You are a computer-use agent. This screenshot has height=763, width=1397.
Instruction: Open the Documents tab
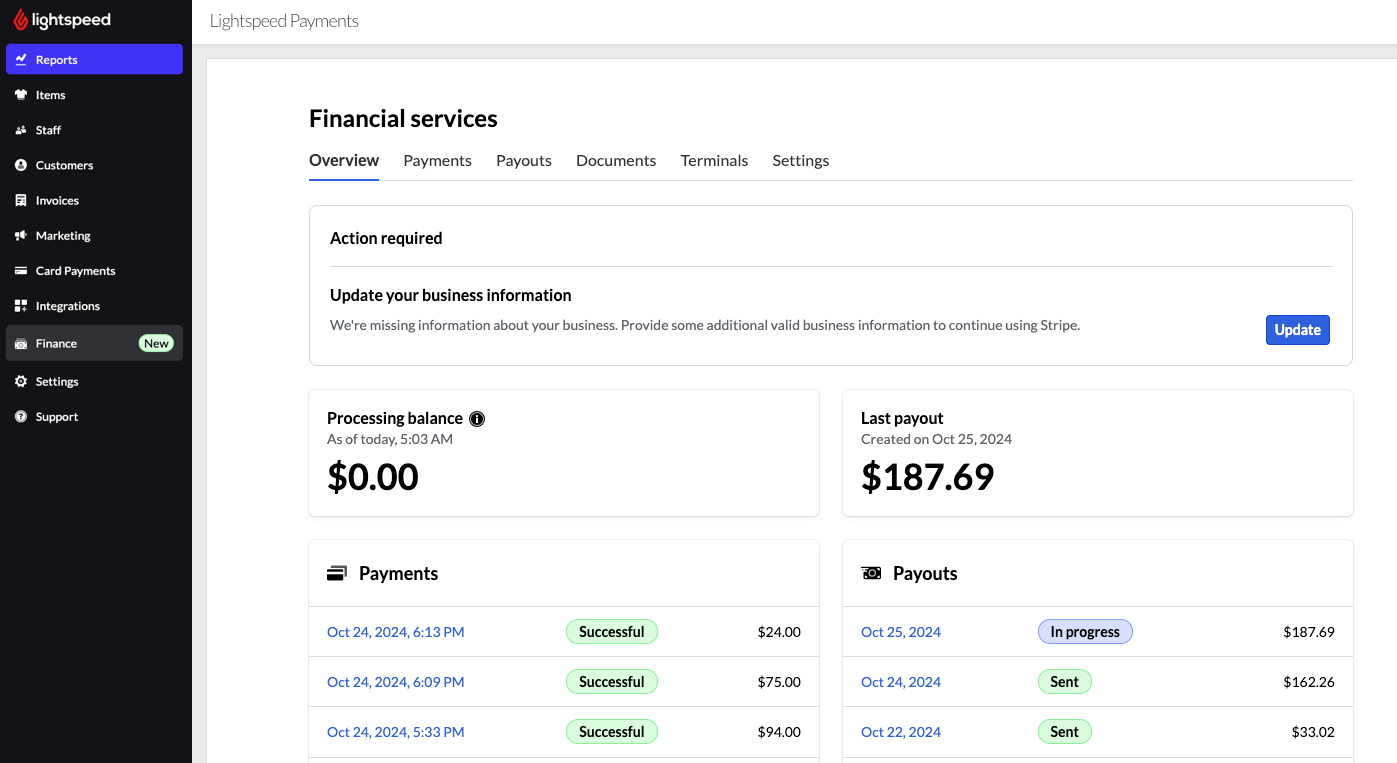615,160
